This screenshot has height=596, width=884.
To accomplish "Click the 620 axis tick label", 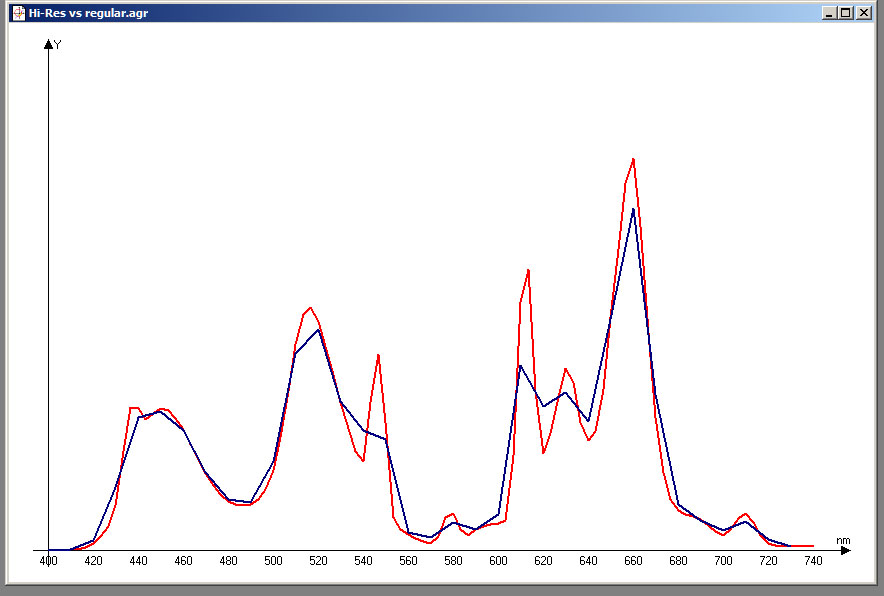I will [543, 560].
